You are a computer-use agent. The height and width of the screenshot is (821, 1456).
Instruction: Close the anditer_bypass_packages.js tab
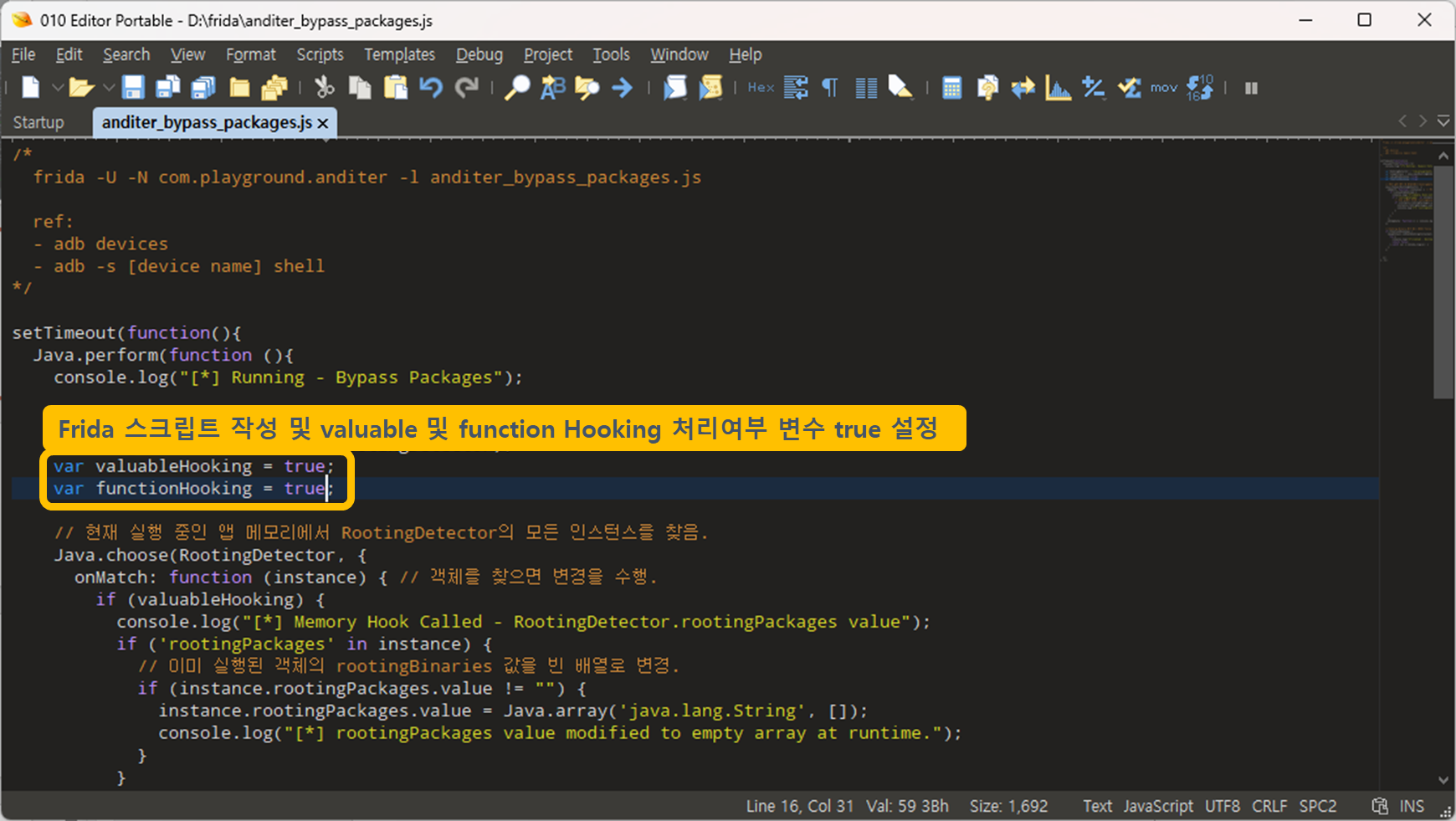(323, 123)
